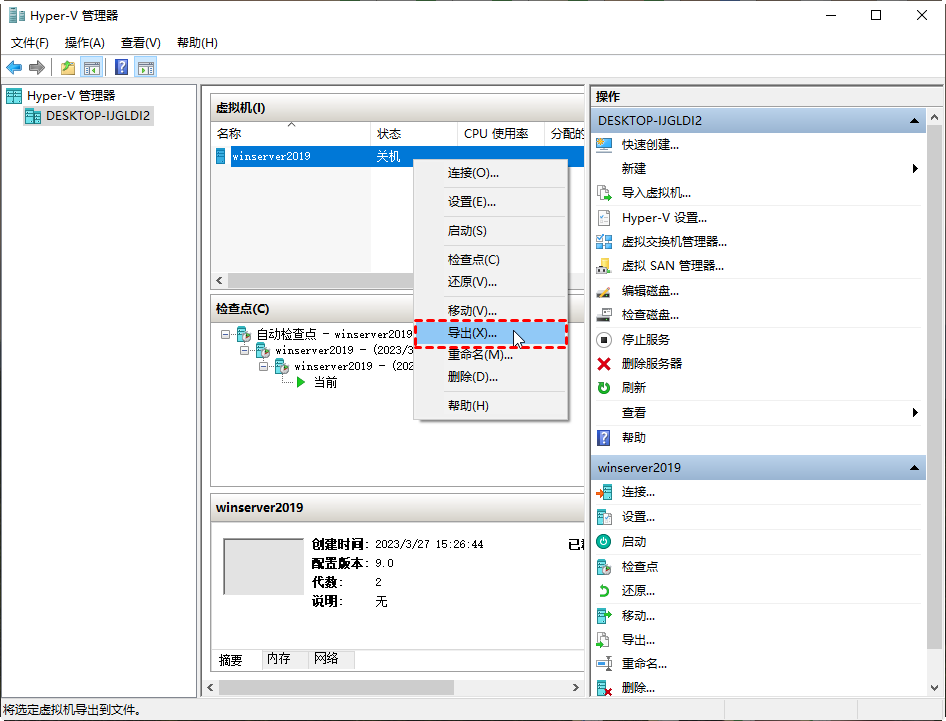The width and height of the screenshot is (946, 721).
Task: Switch to the 网络 tab
Action: 326,659
